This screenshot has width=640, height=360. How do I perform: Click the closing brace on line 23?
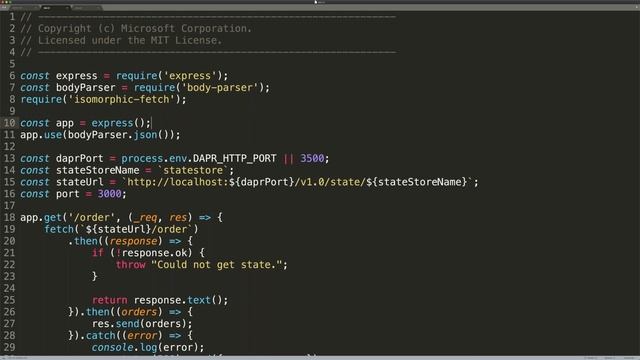click(95, 277)
